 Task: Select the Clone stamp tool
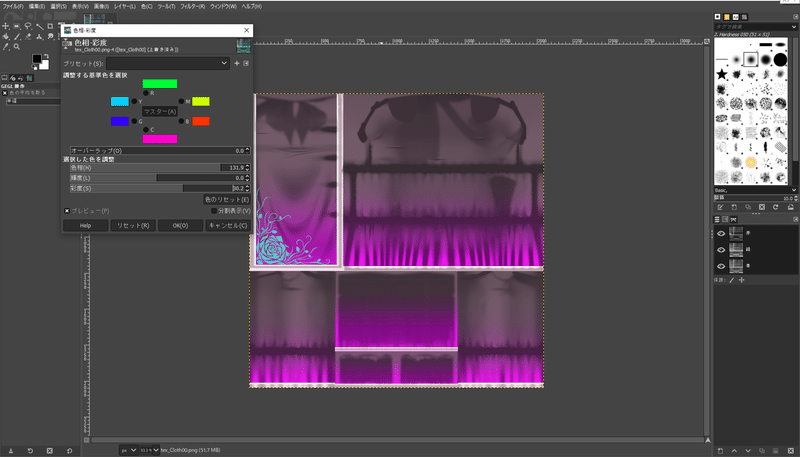(39, 37)
